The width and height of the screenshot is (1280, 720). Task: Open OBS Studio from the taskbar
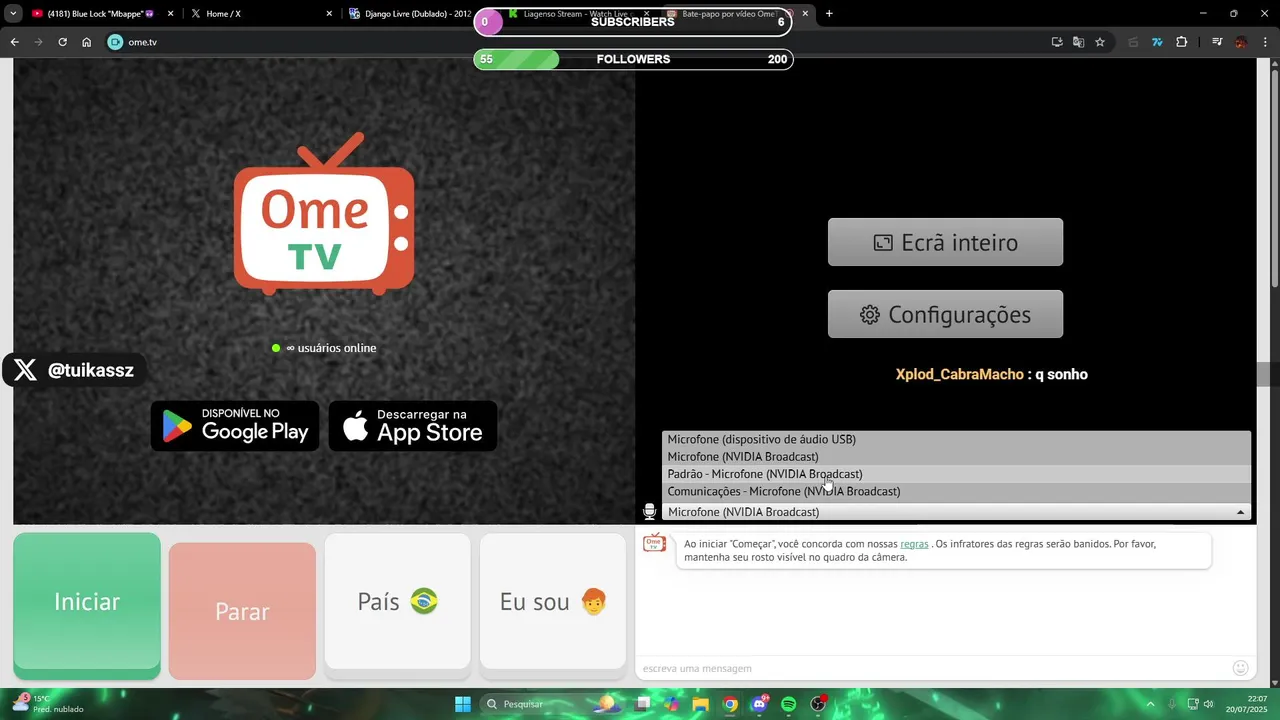(x=818, y=704)
